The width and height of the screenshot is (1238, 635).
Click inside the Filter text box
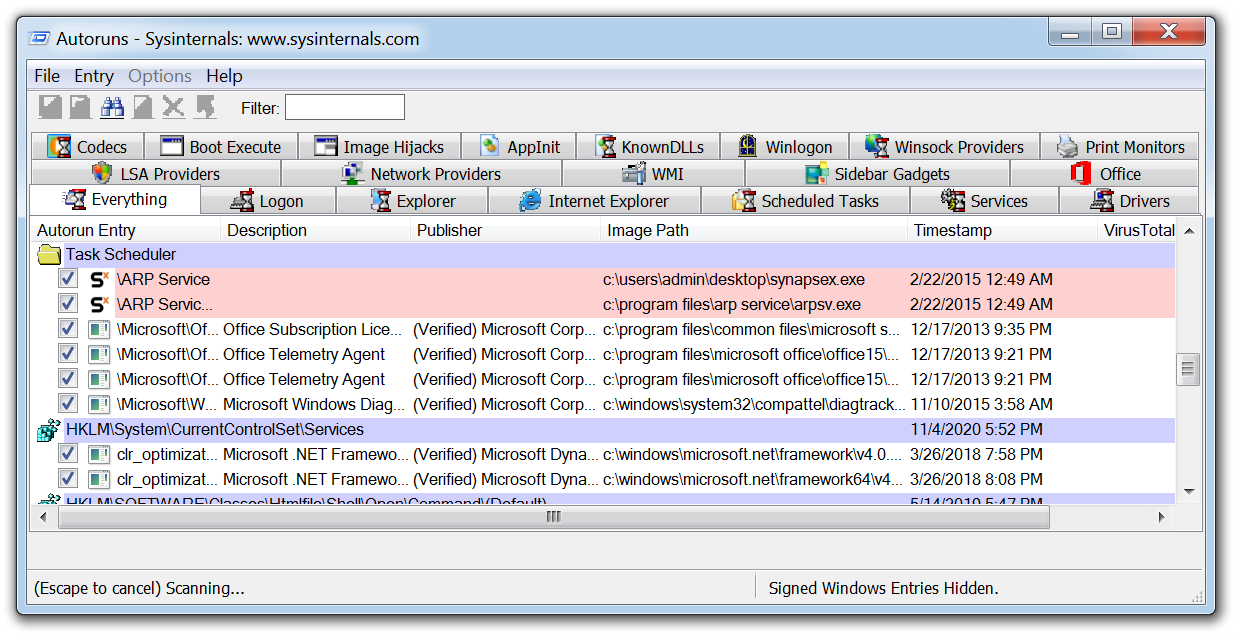(x=345, y=107)
